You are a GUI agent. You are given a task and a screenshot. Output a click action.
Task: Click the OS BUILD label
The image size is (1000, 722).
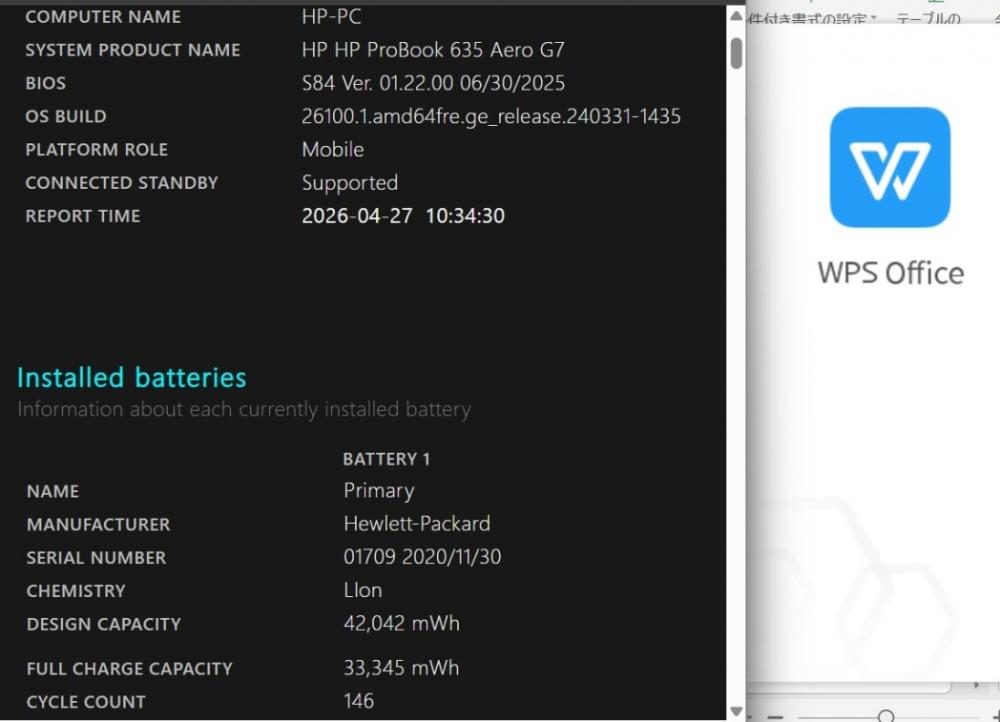click(x=66, y=116)
